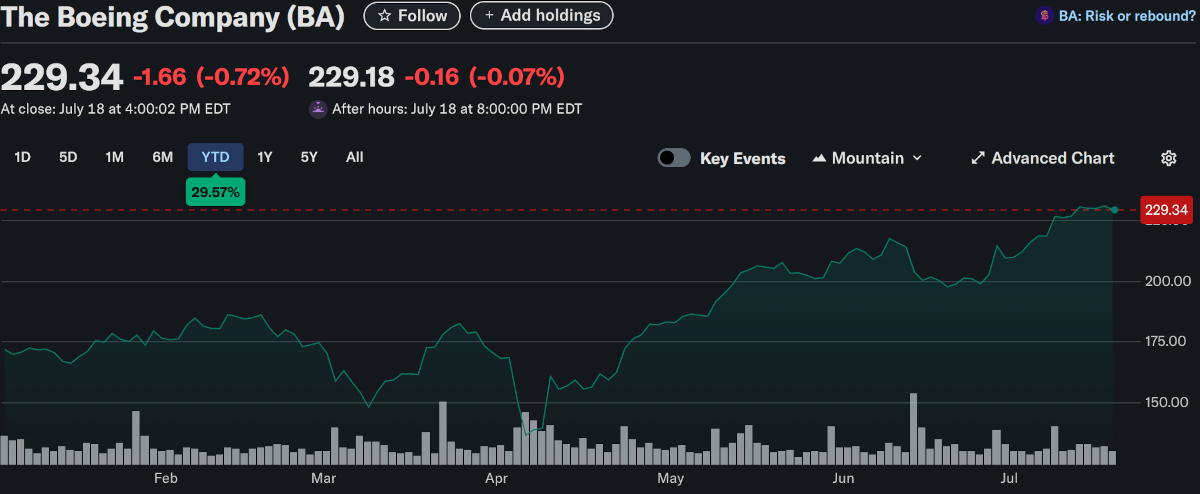This screenshot has width=1200, height=494.
Task: Click the After hours: July 18 timestamp text
Action: [x=457, y=108]
